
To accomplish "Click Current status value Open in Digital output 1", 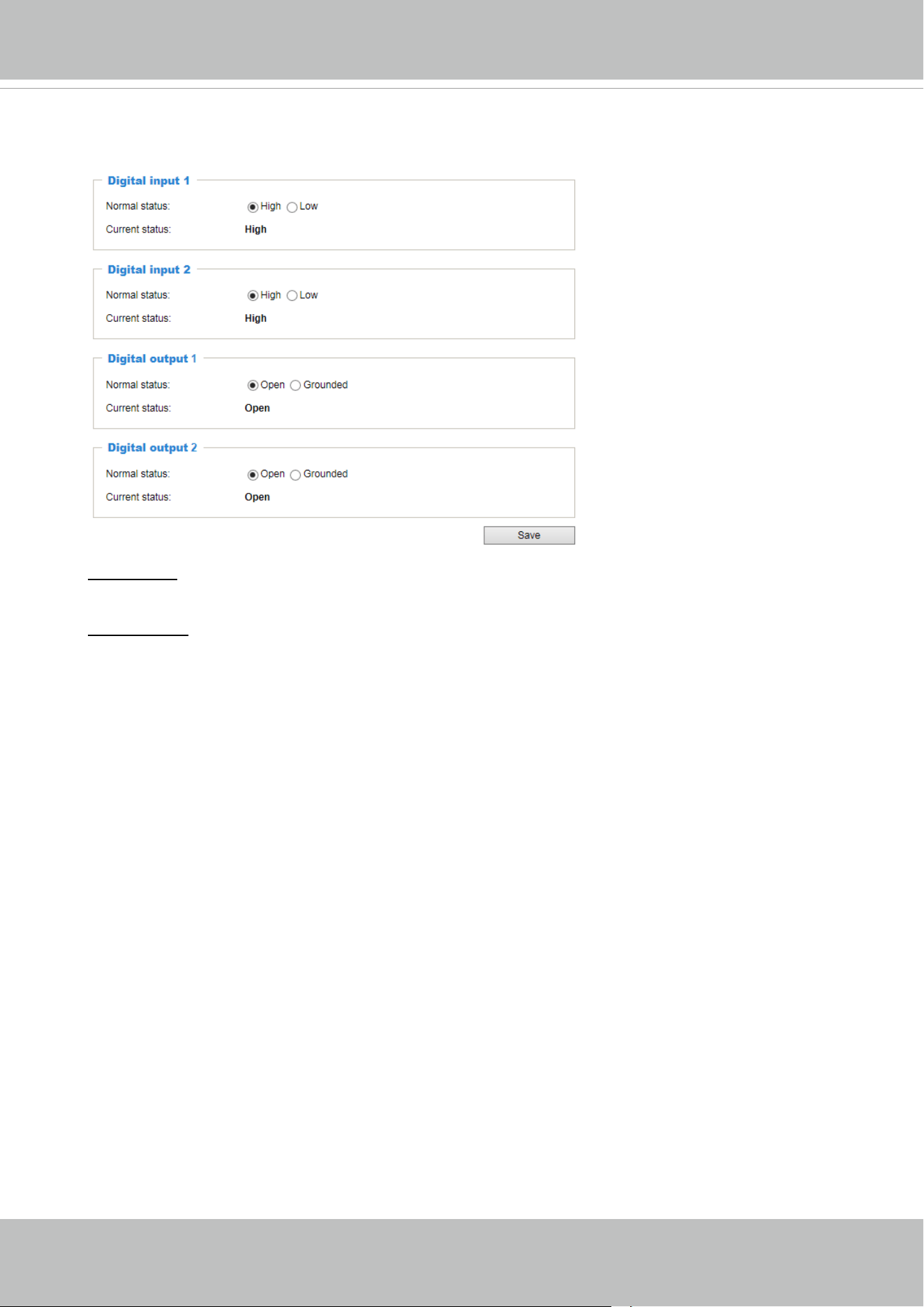I will 257,408.
